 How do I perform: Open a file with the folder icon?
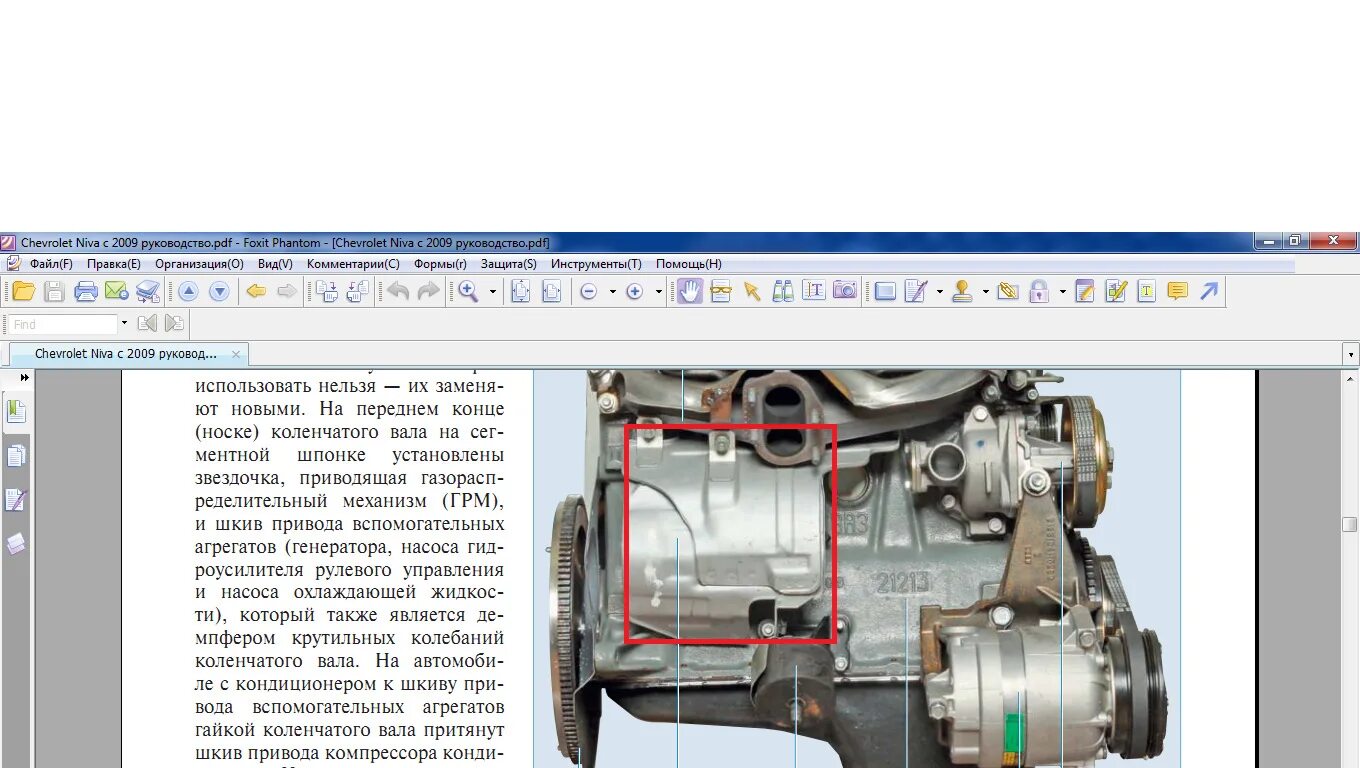tap(23, 291)
